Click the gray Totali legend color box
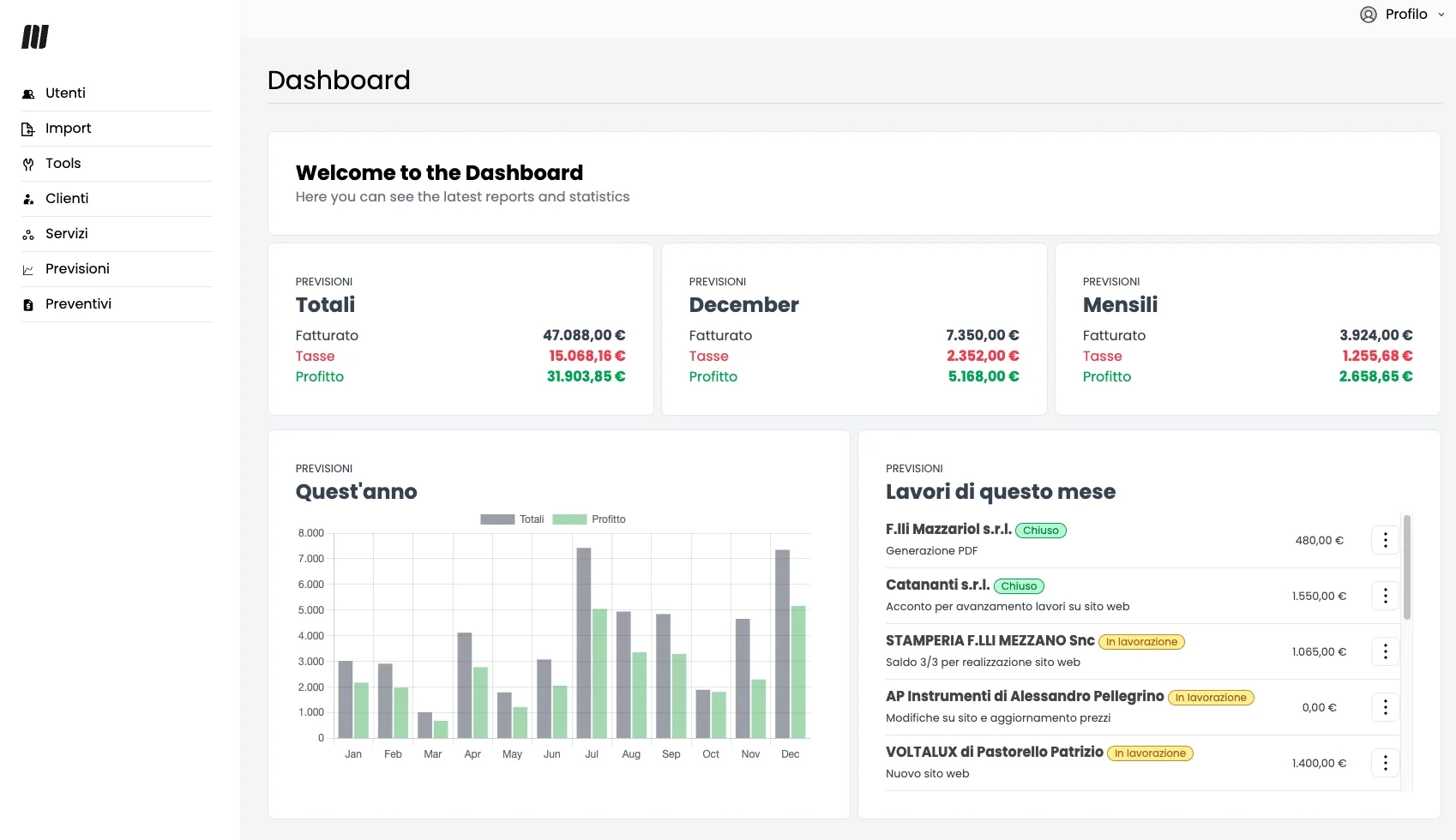Viewport: 1456px width, 840px height. (x=497, y=519)
